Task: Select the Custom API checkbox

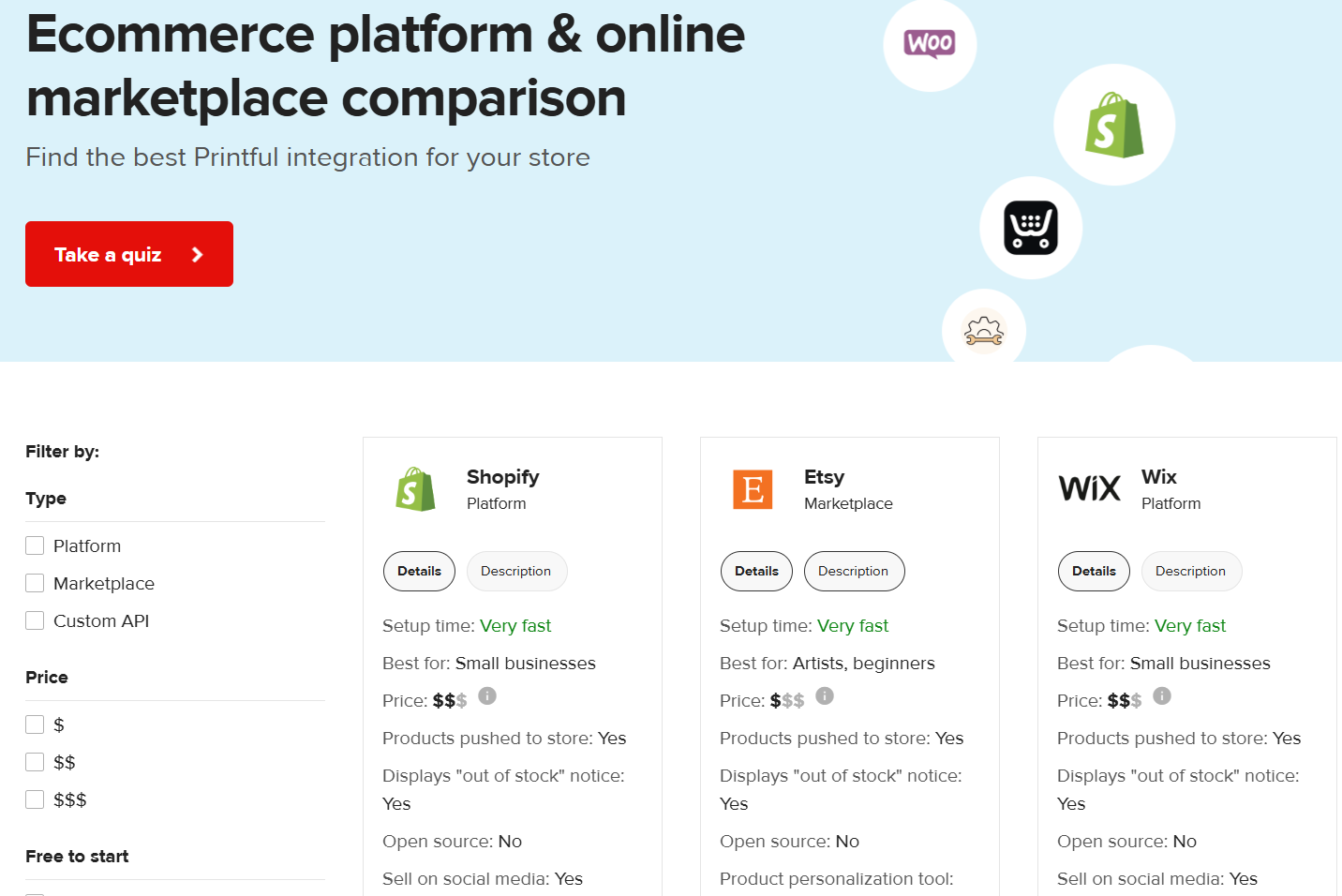Action: pos(35,620)
